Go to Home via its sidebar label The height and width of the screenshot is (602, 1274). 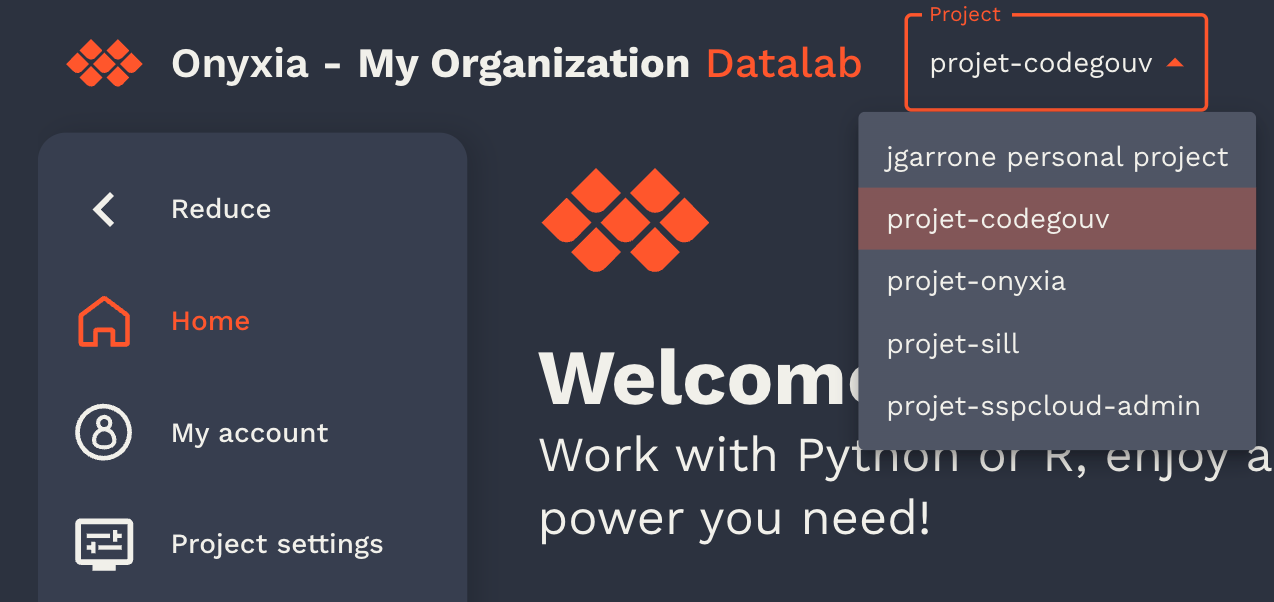210,321
